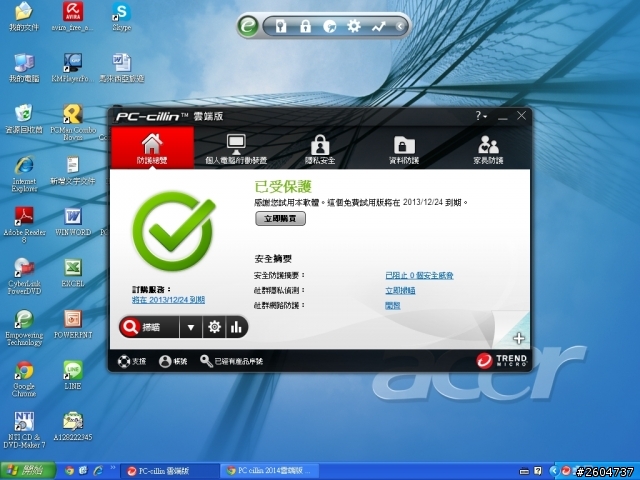Switch to Chrome PC-cillin 2014 taskbar button

click(271, 471)
